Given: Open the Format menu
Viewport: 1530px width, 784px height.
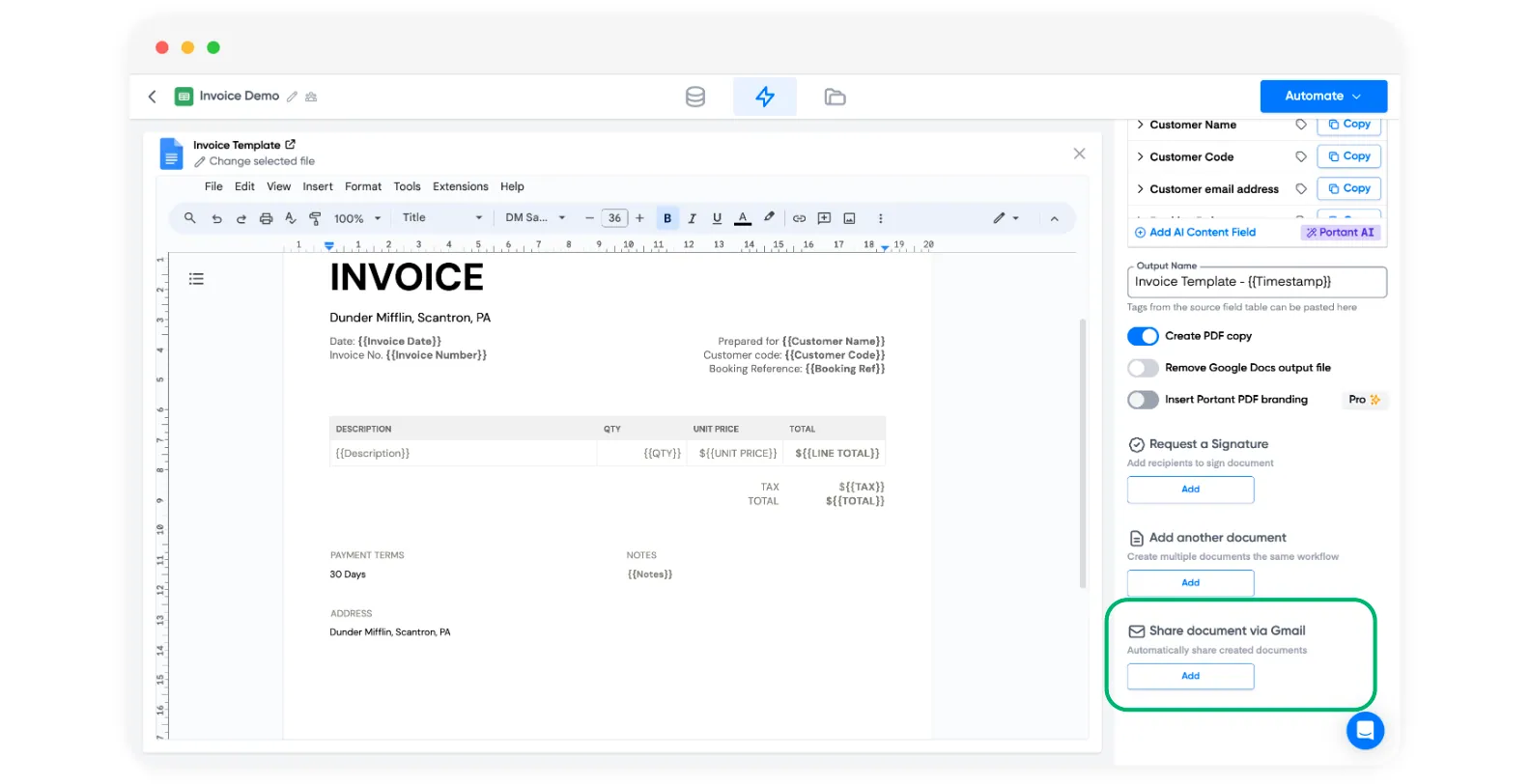Looking at the screenshot, I should [x=363, y=187].
